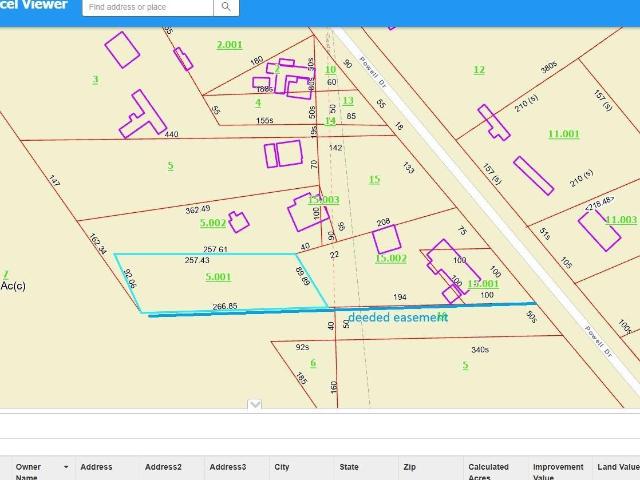Select parcel label 5.001
Image resolution: width=640 pixels, height=480 pixels.
tap(218, 277)
